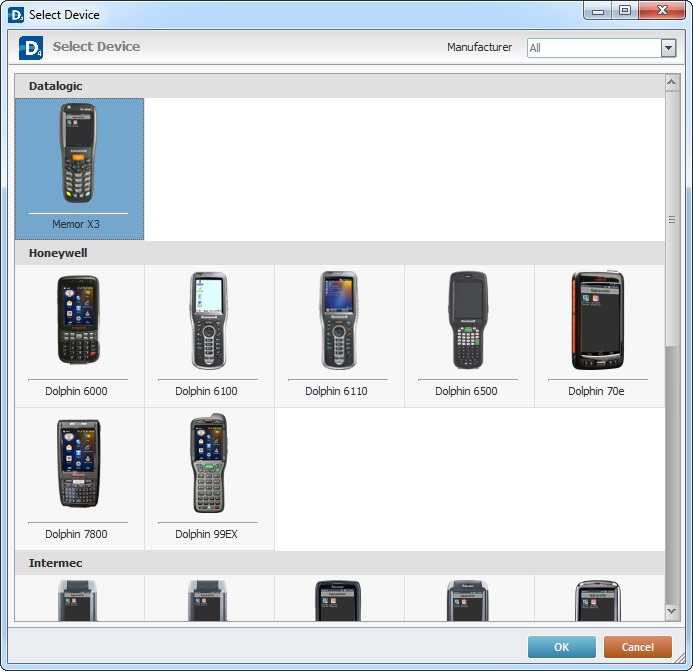Select the Memor X3 device thumbnail
The image size is (693, 671).
79,153
